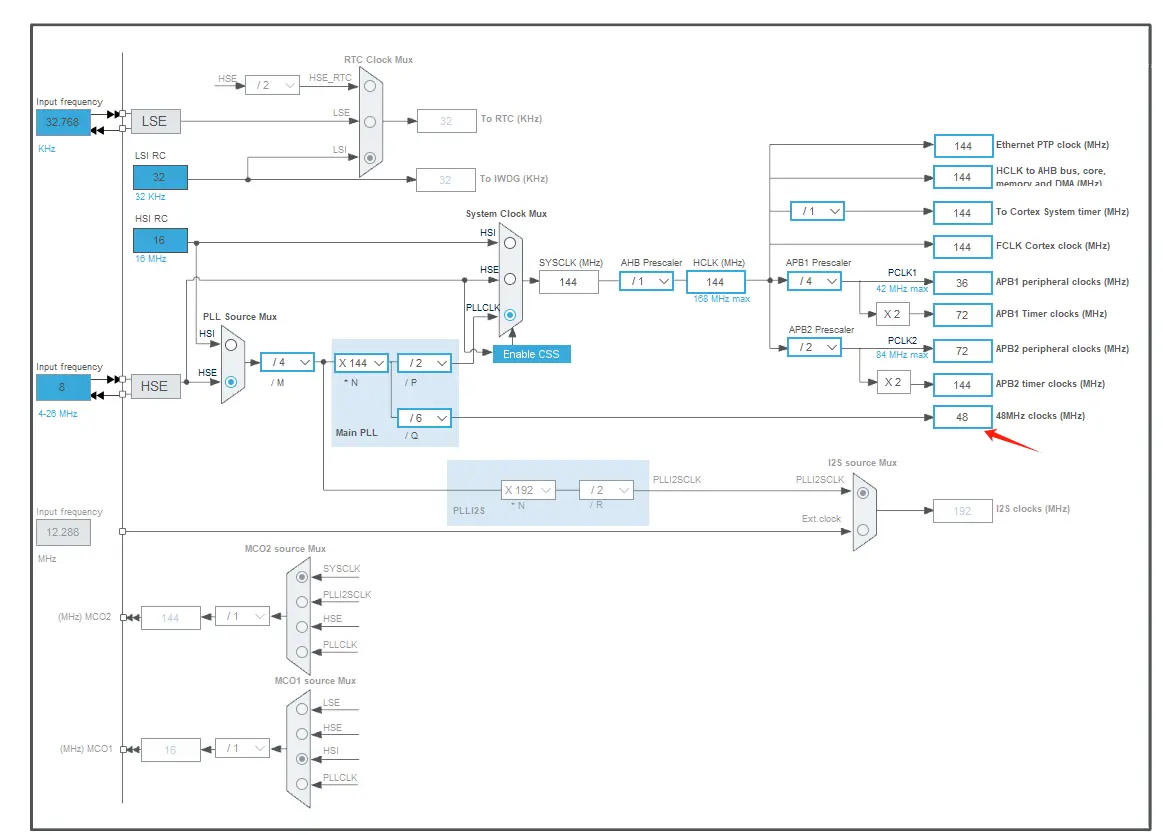Select LSI input on RTC Clock Mux
The image size is (1163, 835).
[x=369, y=157]
